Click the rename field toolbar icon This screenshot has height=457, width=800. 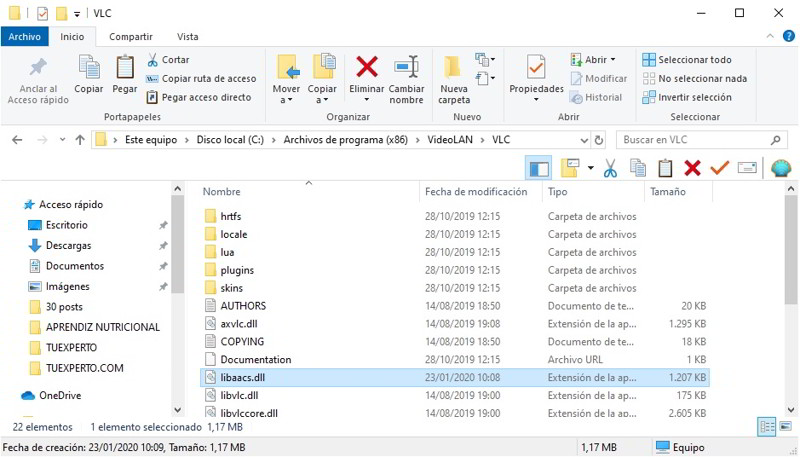[747, 168]
